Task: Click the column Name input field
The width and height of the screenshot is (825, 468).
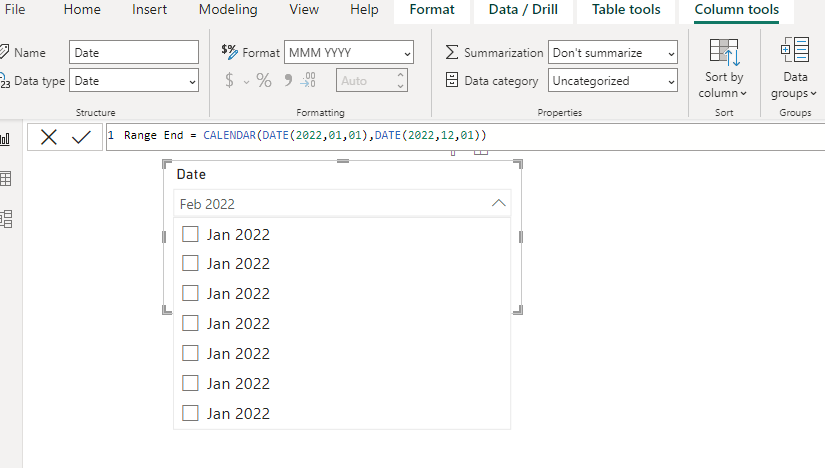Action: click(134, 53)
